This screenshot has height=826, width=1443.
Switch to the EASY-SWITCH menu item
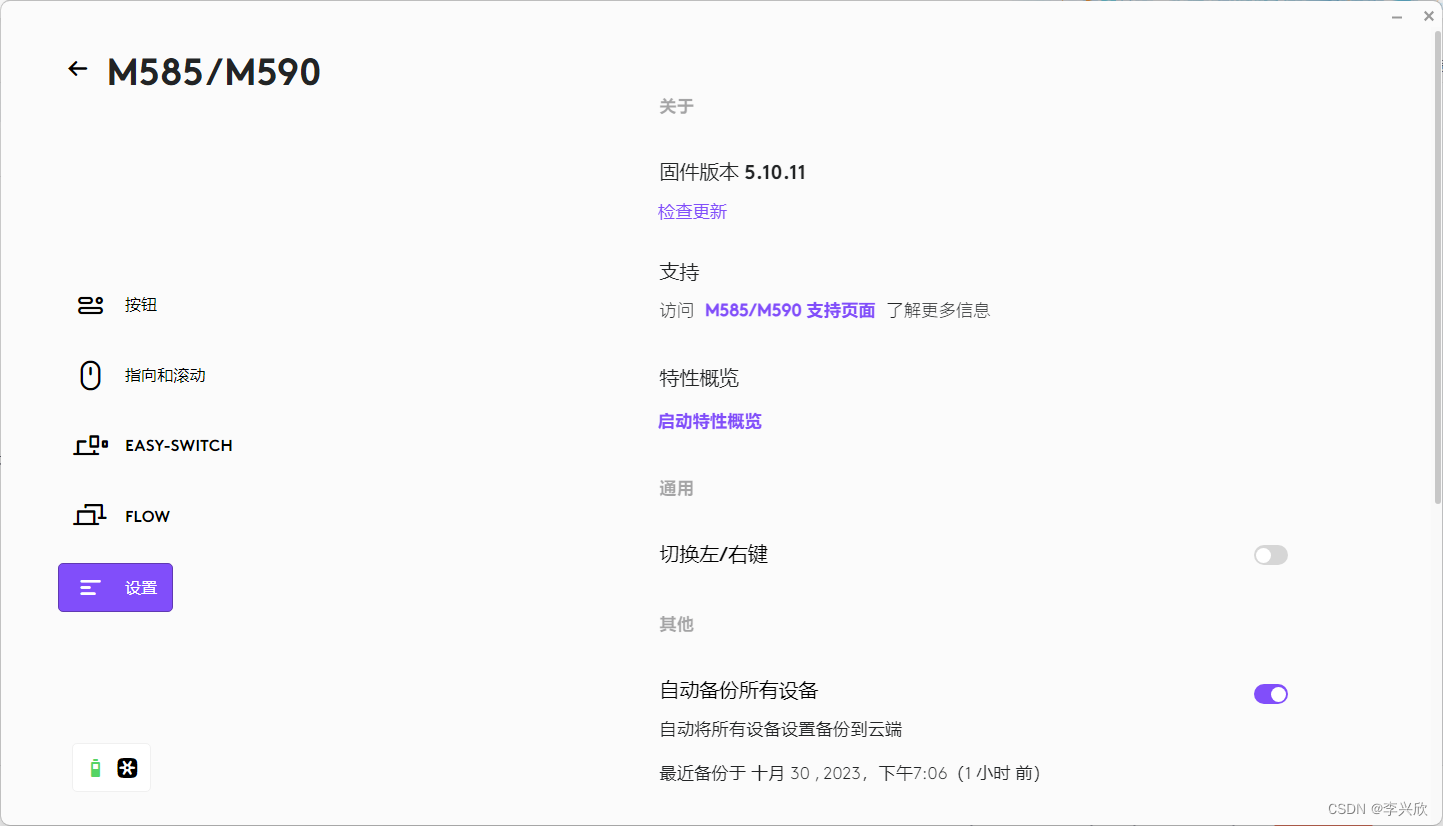click(179, 446)
